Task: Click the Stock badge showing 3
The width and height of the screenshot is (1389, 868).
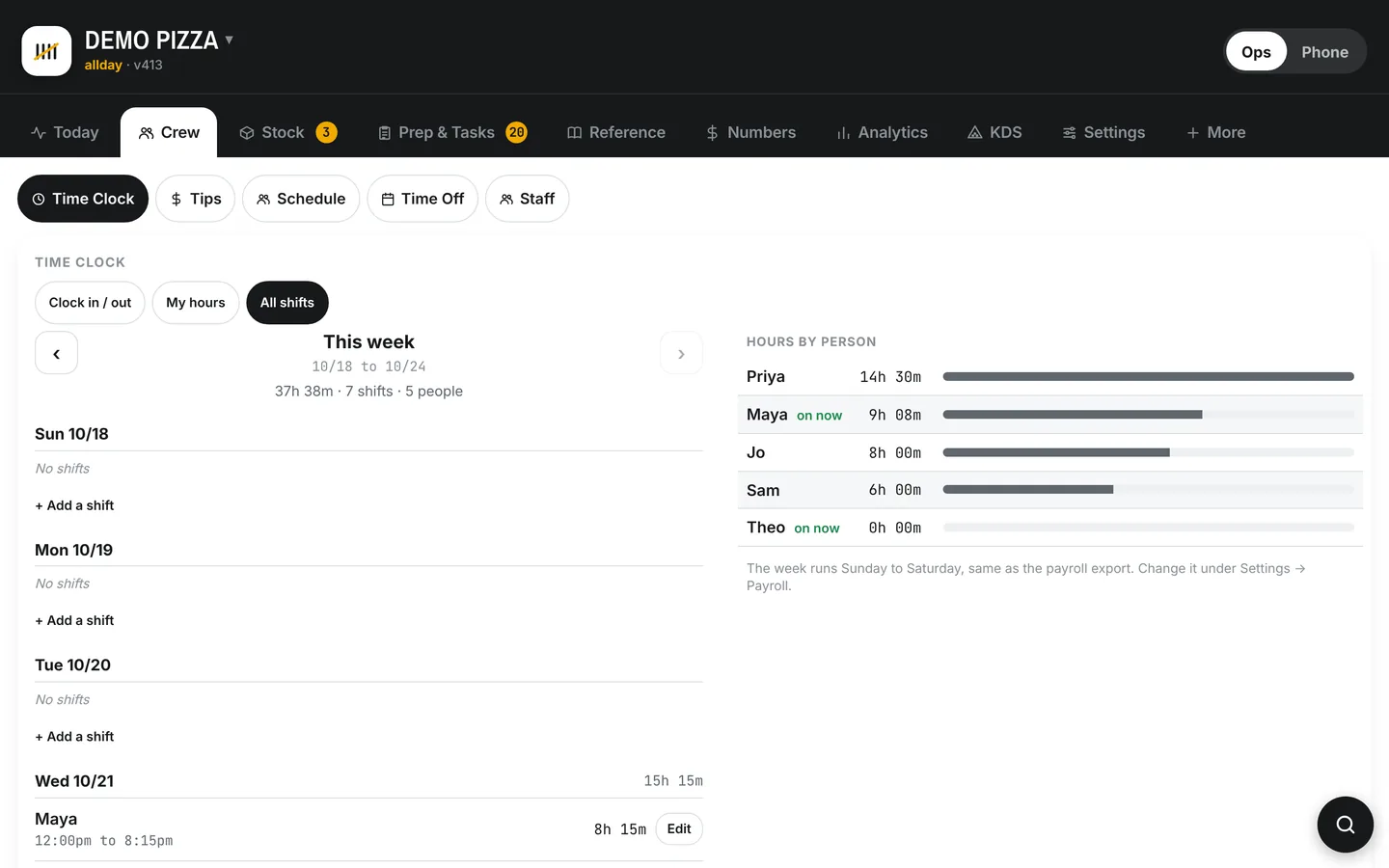Action: (326, 132)
